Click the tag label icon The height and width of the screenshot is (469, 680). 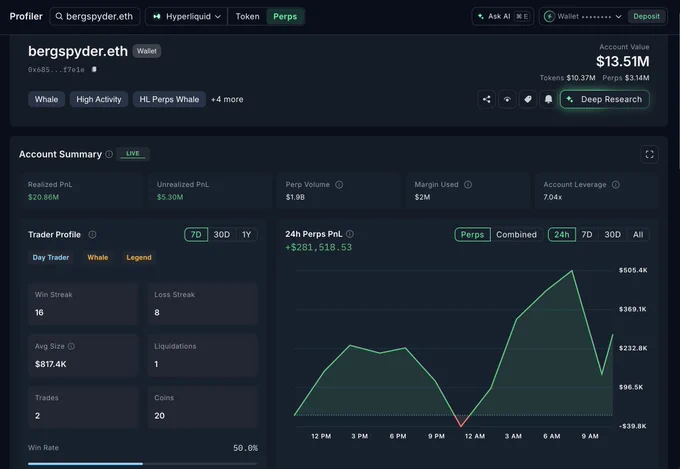click(x=528, y=99)
